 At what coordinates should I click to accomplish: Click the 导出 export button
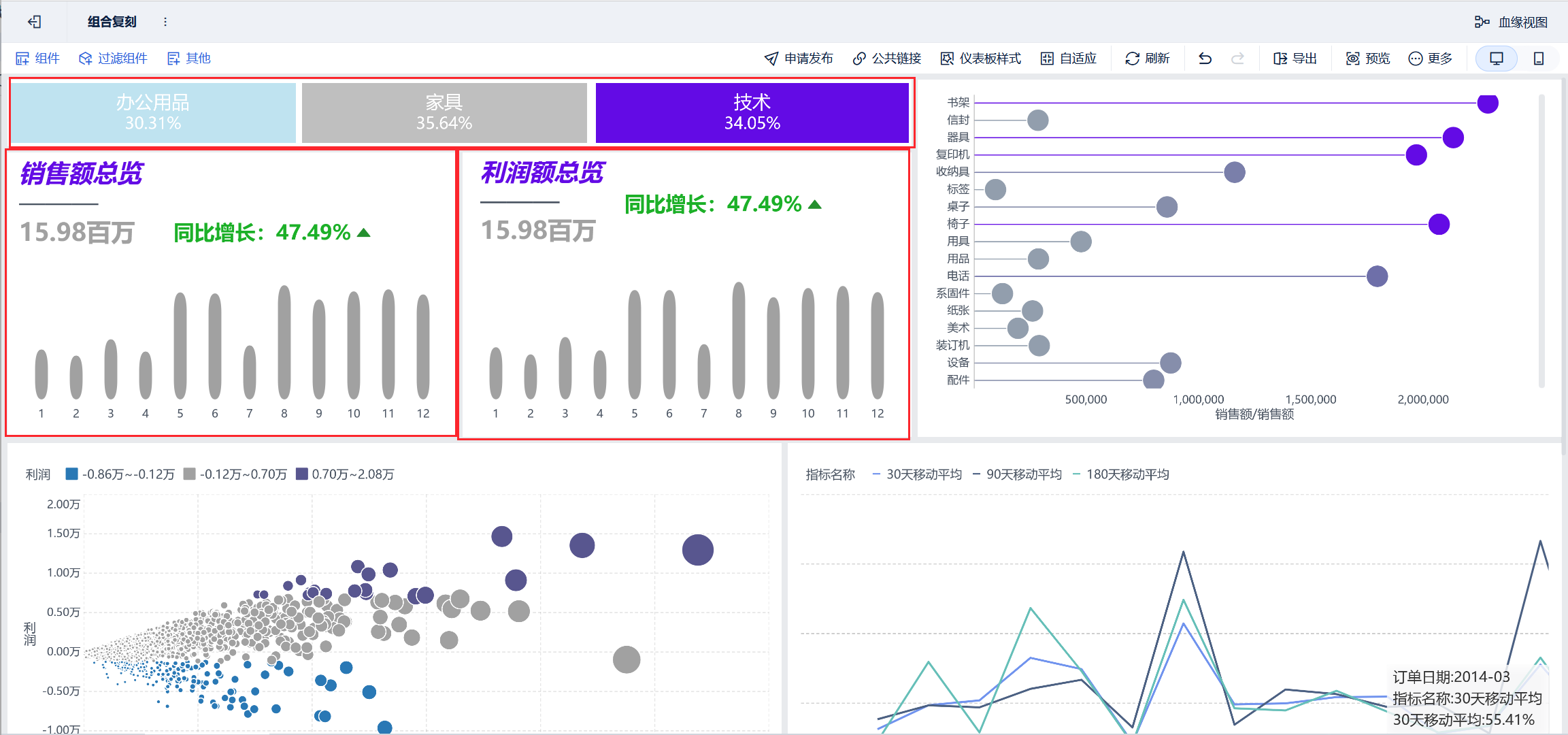(x=1295, y=59)
